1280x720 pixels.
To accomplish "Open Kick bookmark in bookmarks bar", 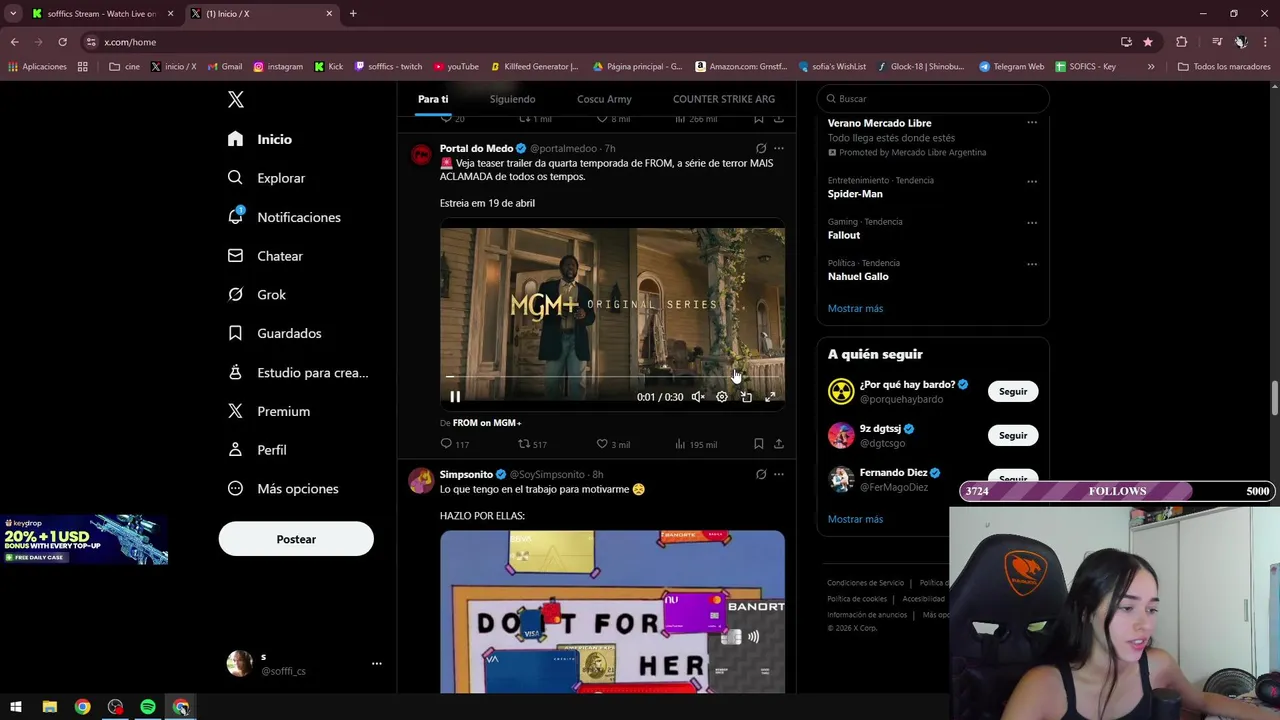I will click(x=329, y=67).
